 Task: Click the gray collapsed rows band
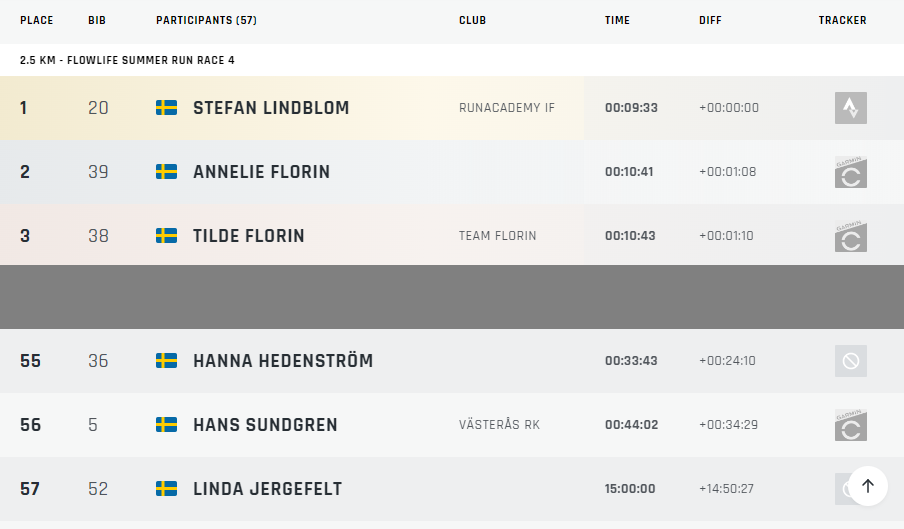coord(452,297)
